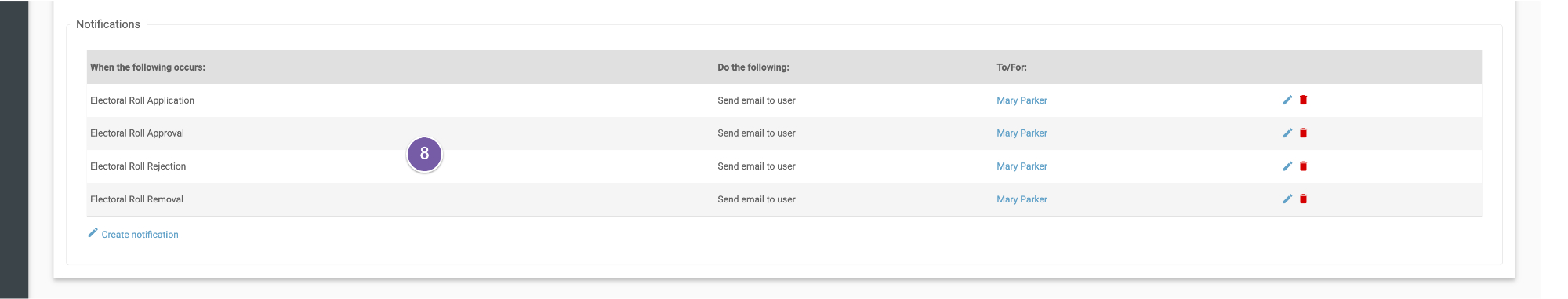Delete the Electoral Roll Removal notification
This screenshot has height=299, width=1568.
coord(1304,199)
